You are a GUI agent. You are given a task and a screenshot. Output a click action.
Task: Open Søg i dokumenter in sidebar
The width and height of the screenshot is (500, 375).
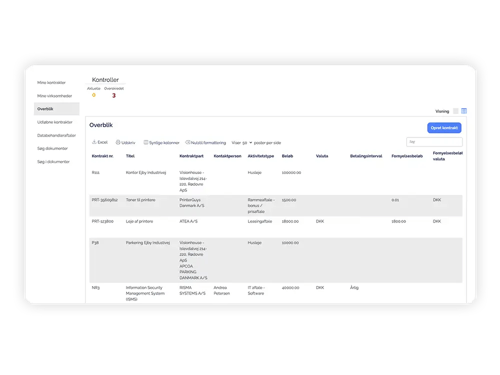(53, 162)
